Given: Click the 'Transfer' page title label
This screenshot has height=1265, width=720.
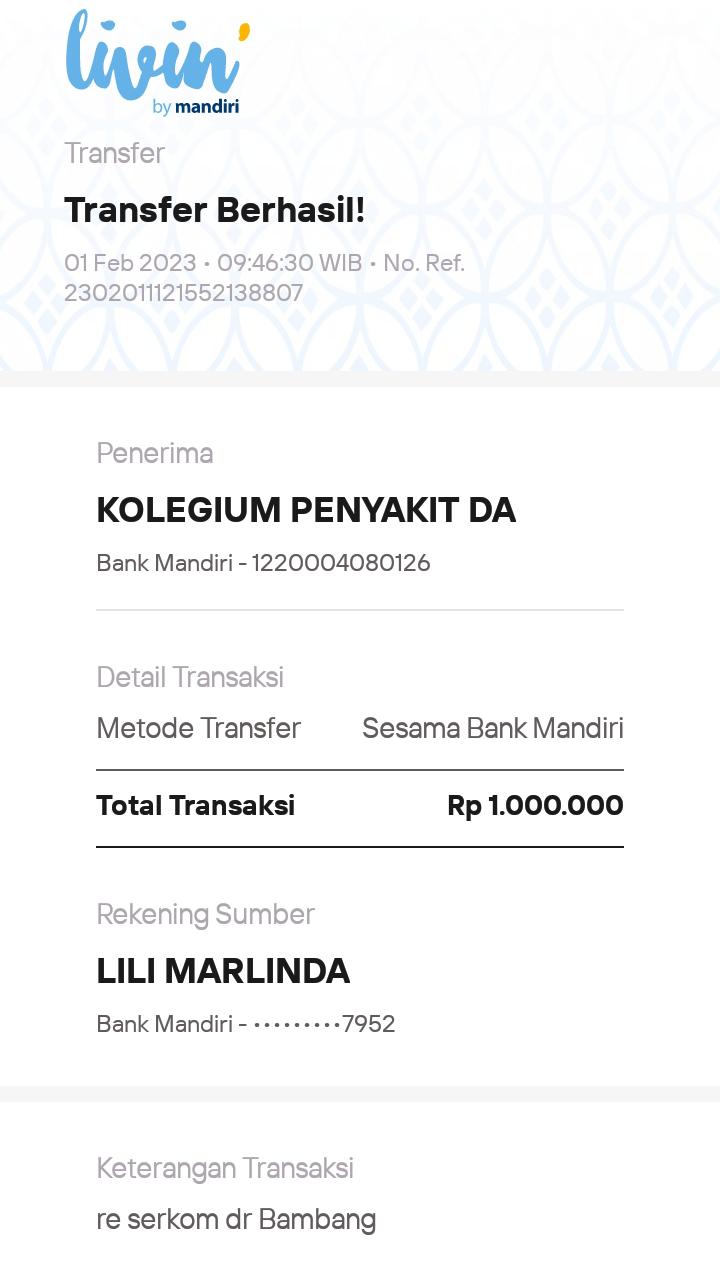Looking at the screenshot, I should tap(114, 153).
